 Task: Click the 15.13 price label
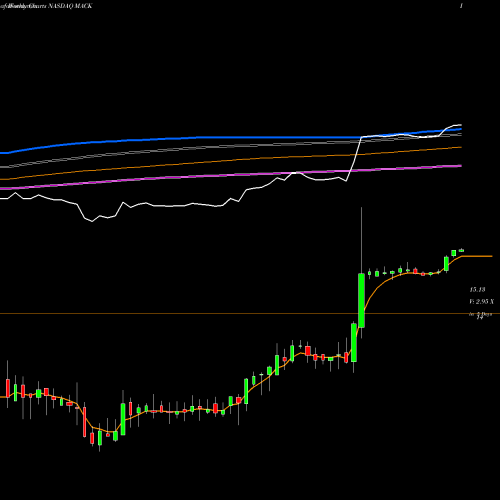477,290
